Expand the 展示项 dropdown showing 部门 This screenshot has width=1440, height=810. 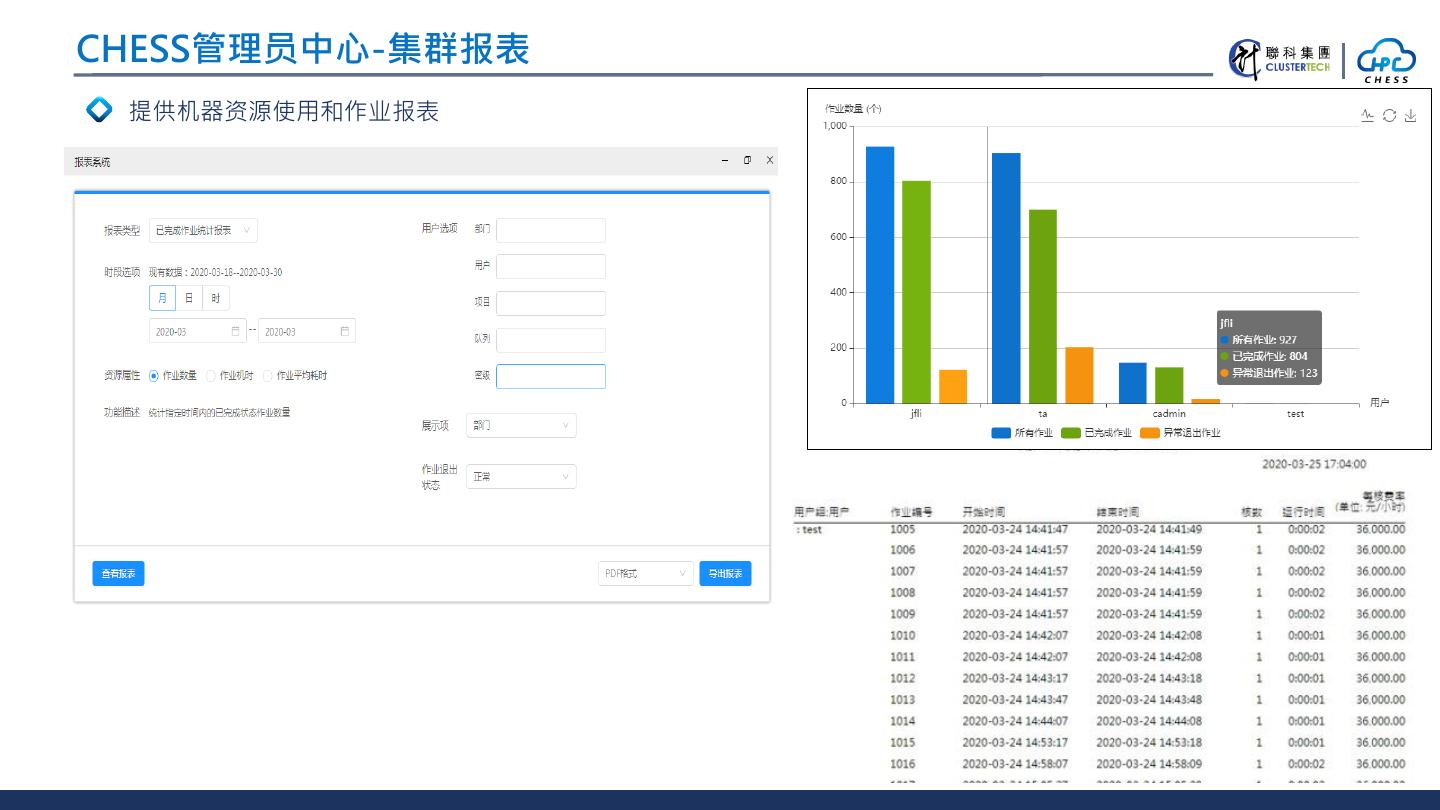(521, 425)
